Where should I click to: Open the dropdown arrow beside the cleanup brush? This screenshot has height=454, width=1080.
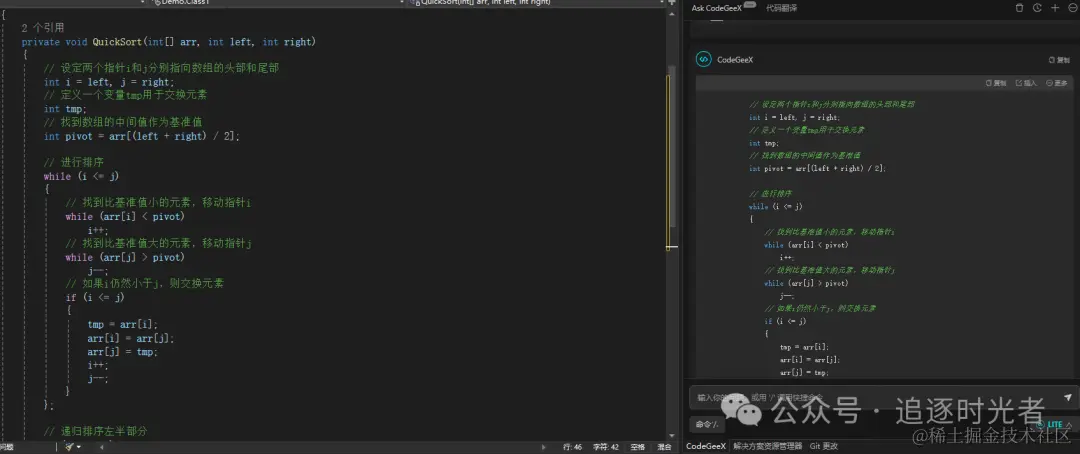click(x=79, y=446)
